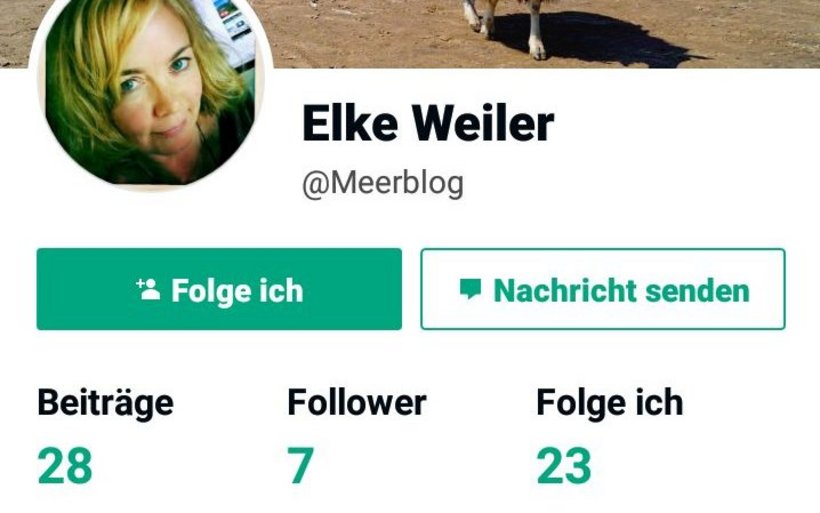Open the cover photo banner at the top

410,33
